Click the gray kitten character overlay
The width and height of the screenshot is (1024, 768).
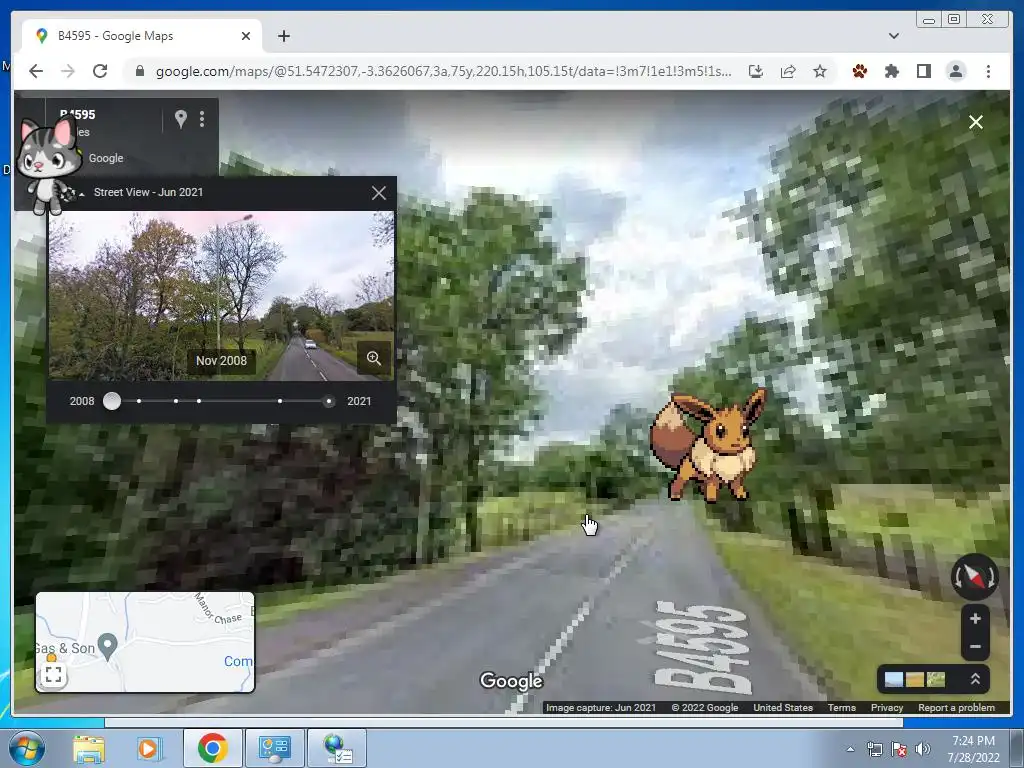[48, 165]
